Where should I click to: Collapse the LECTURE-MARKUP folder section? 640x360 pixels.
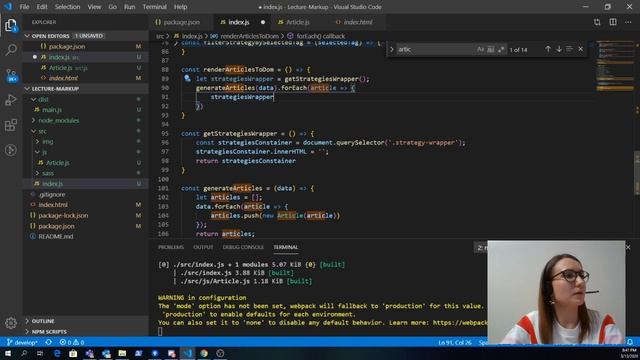point(86,89)
